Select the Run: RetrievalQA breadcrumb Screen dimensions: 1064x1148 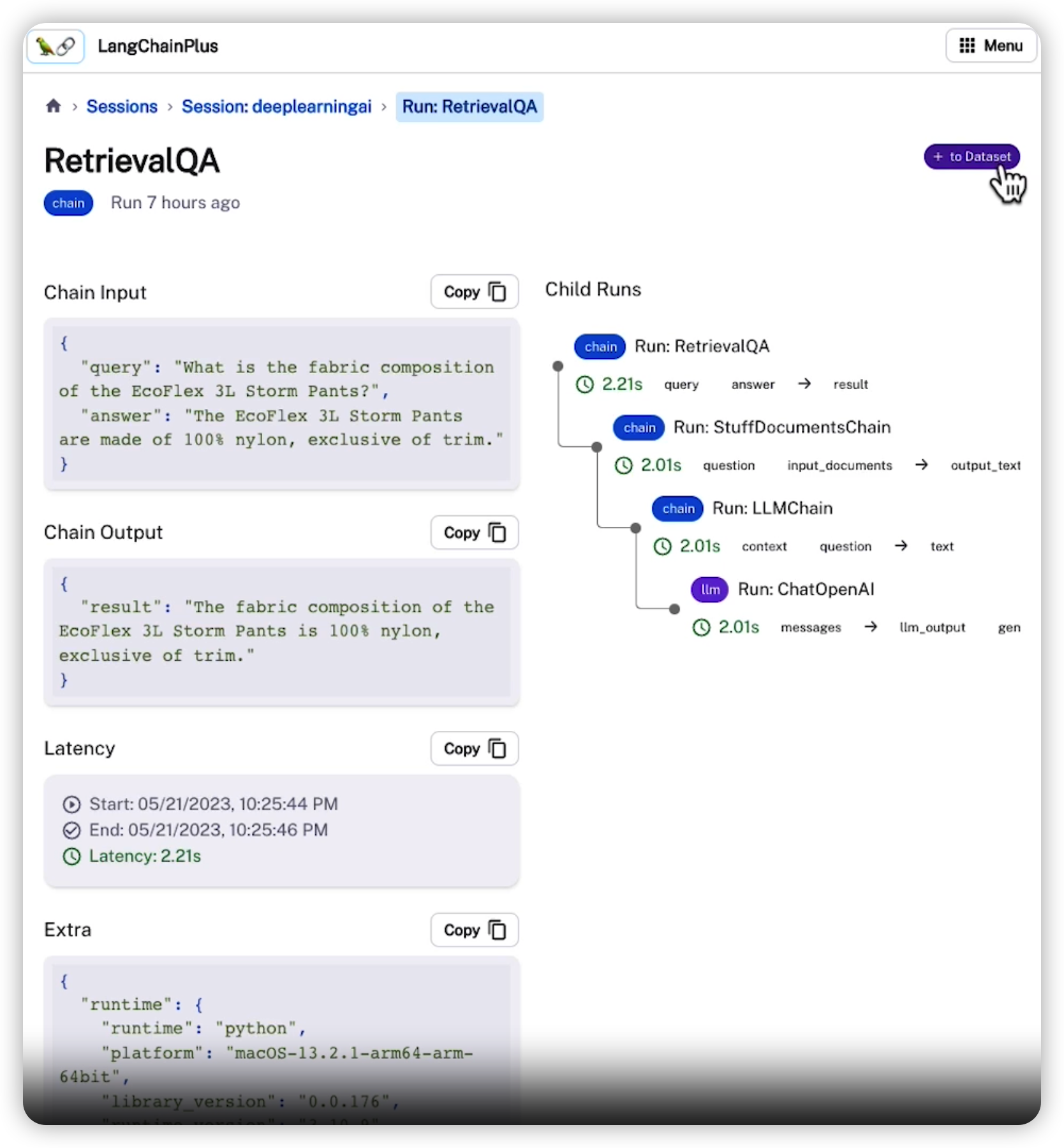(x=469, y=107)
